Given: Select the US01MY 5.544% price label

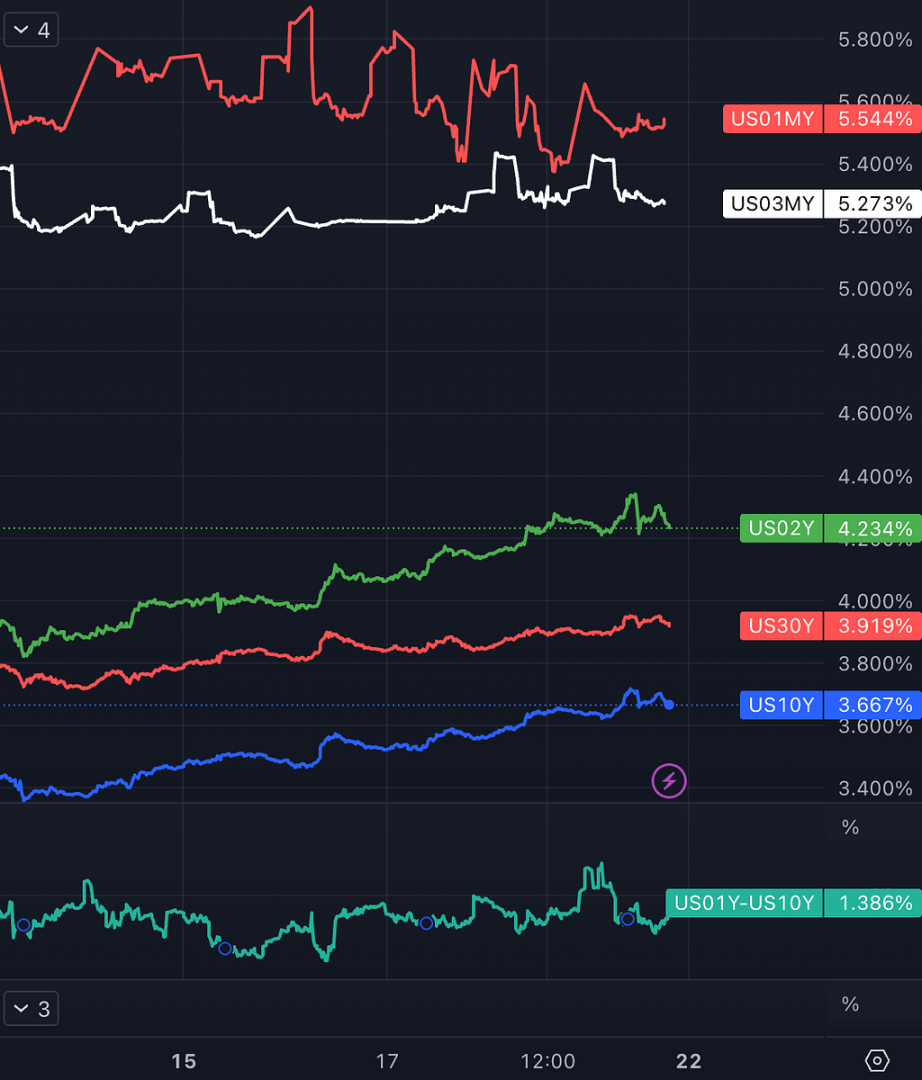Looking at the screenshot, I should pyautogui.click(x=820, y=120).
